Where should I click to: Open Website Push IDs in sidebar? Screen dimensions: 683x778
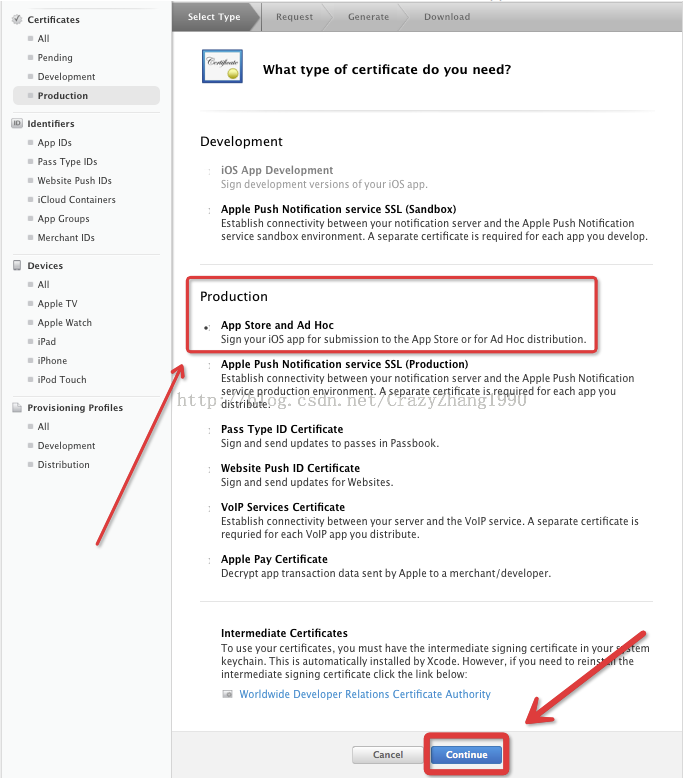pos(74,180)
